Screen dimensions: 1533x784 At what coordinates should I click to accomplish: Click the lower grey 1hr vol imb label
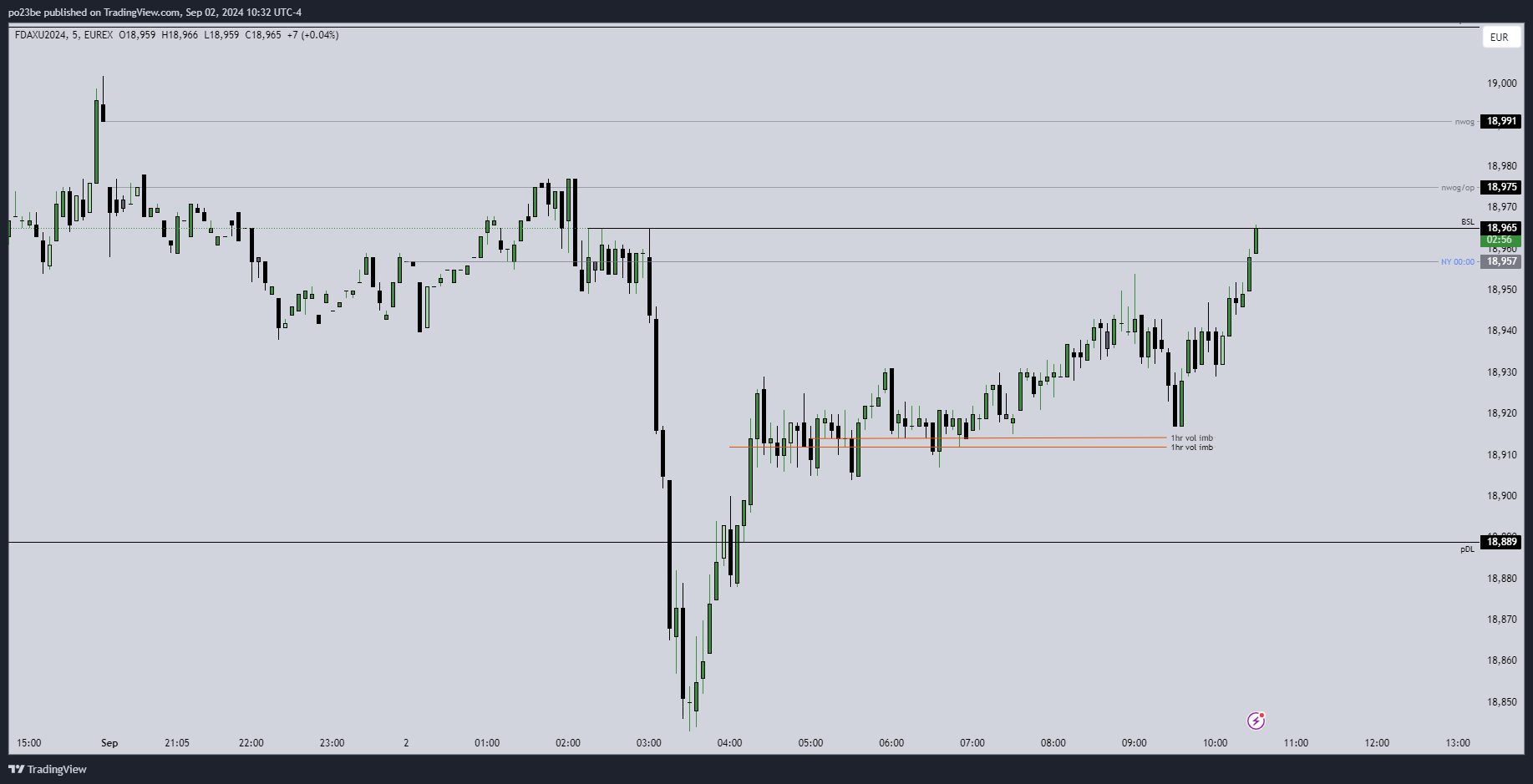click(1192, 448)
